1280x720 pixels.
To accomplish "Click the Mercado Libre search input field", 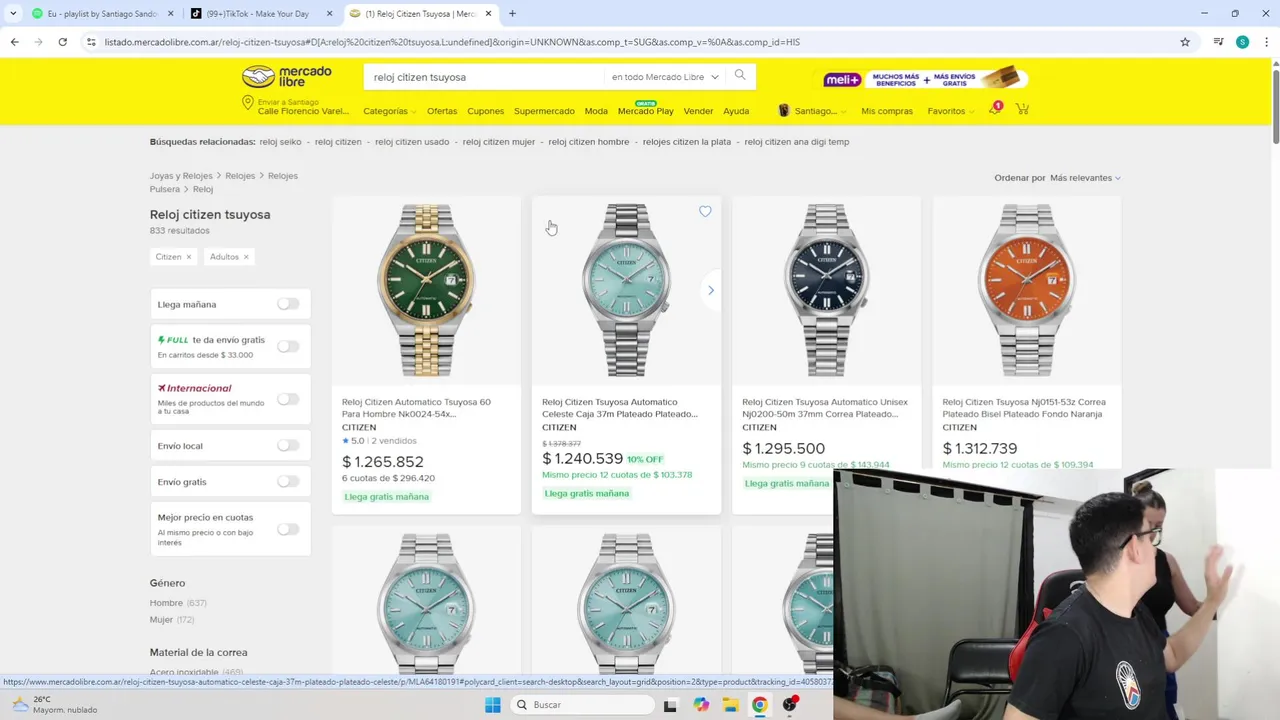I will click(485, 77).
